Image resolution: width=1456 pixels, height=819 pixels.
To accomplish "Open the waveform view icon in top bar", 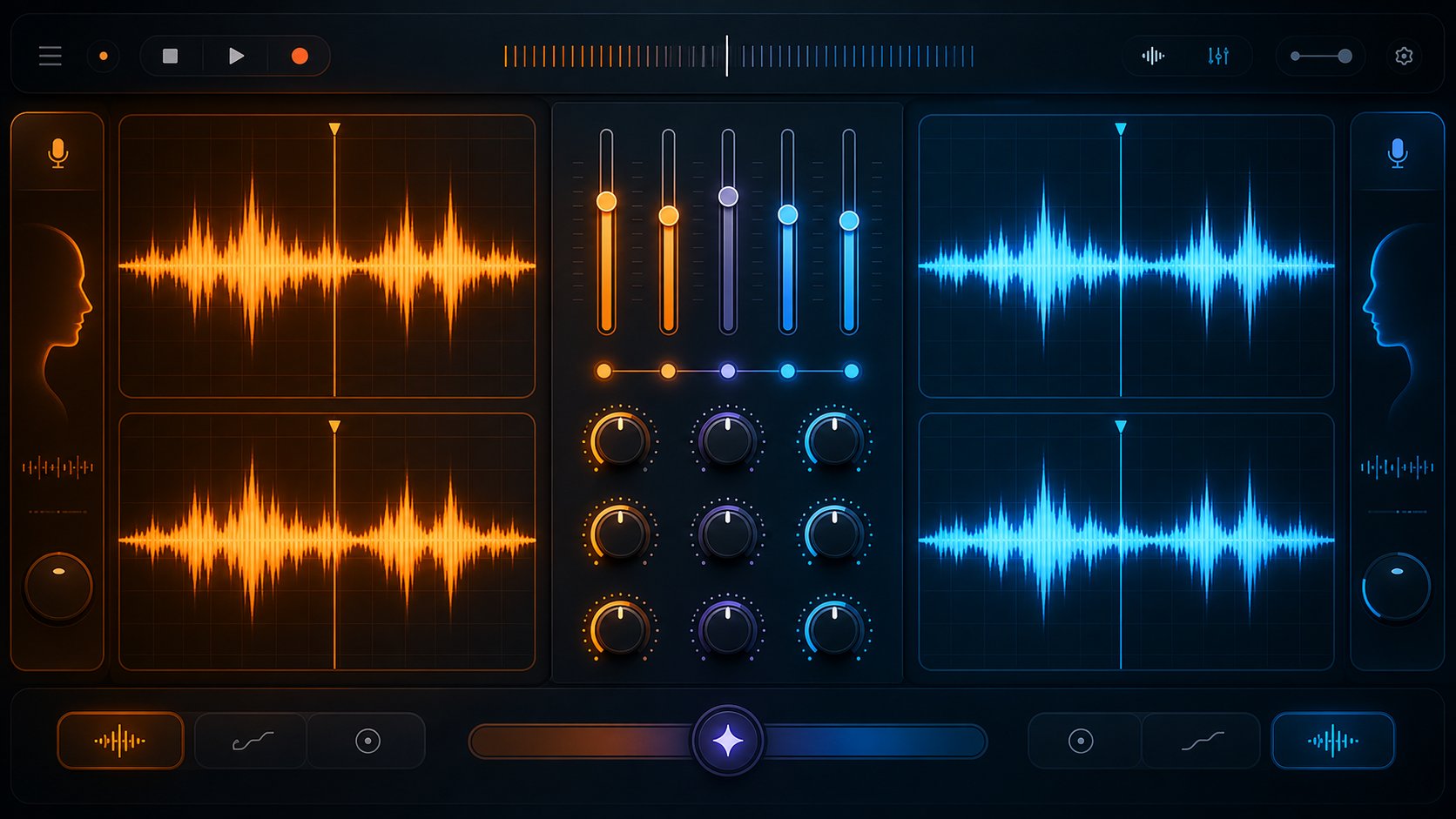I will click(1153, 57).
